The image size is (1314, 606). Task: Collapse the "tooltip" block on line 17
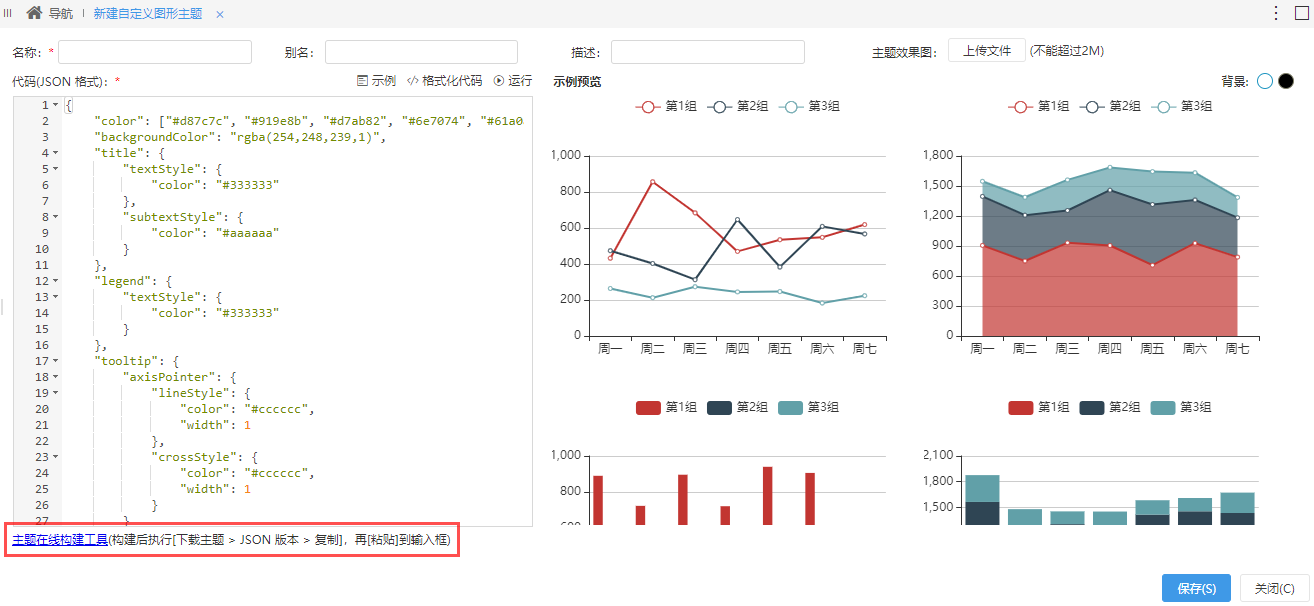click(x=55, y=361)
